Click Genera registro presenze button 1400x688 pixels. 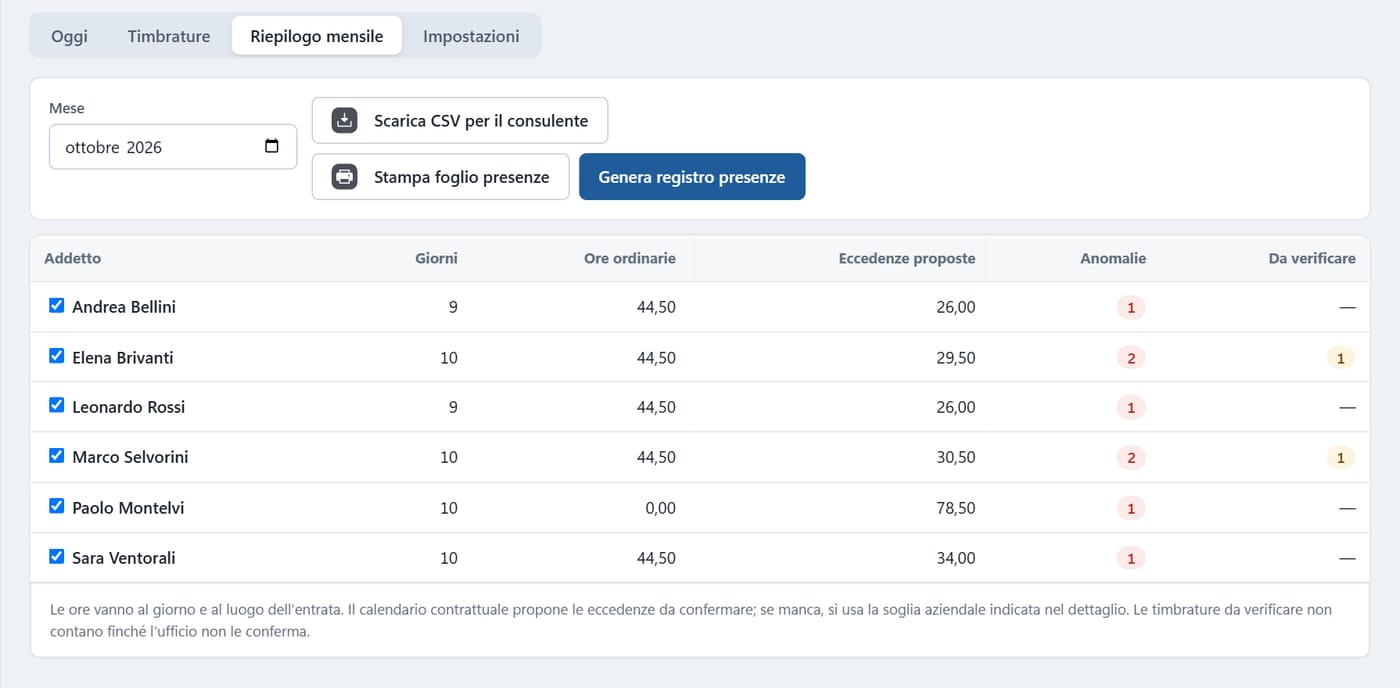[x=692, y=177]
